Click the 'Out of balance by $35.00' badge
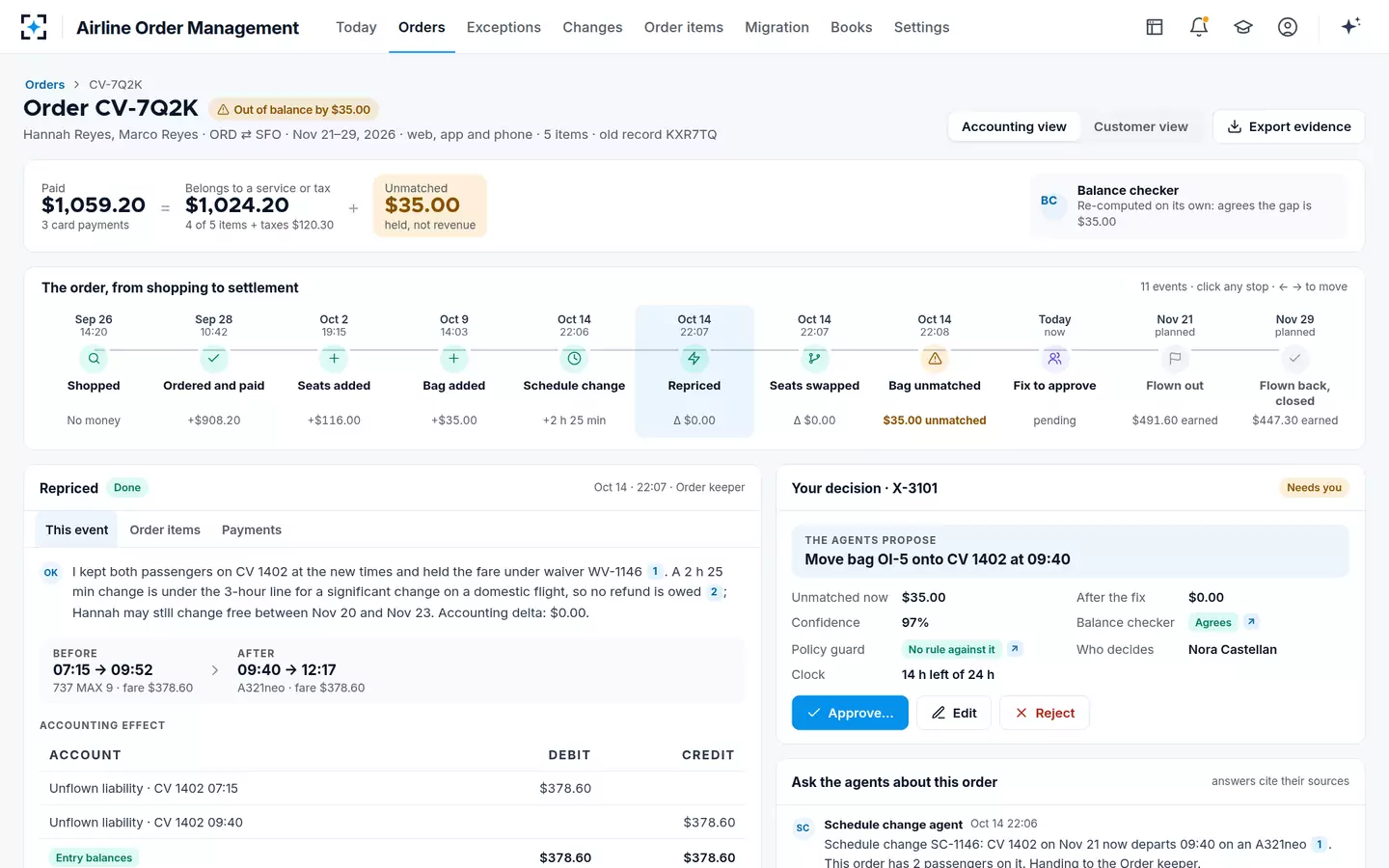1389x868 pixels. 294,110
